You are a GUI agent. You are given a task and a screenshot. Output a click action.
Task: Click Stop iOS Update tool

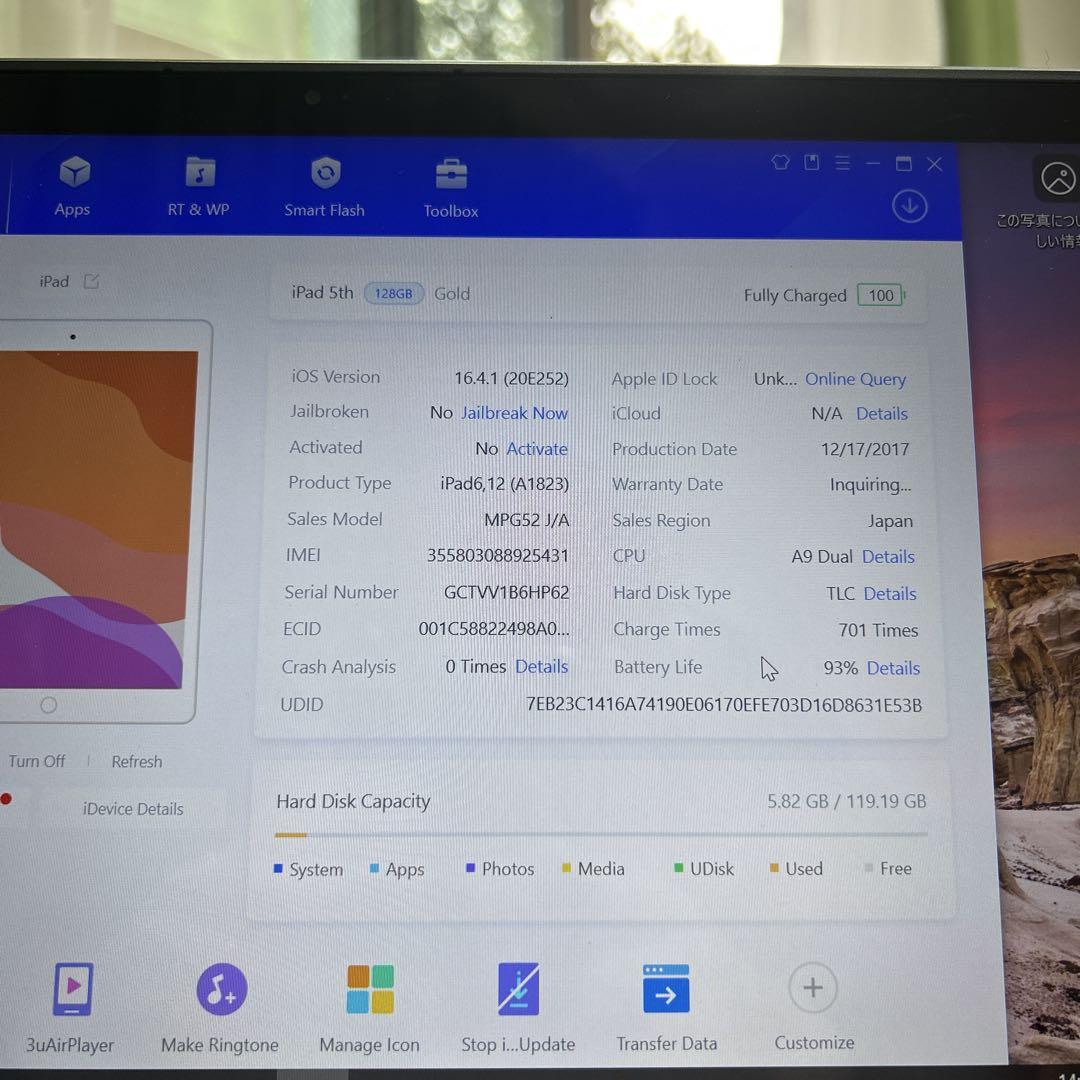click(x=518, y=1007)
